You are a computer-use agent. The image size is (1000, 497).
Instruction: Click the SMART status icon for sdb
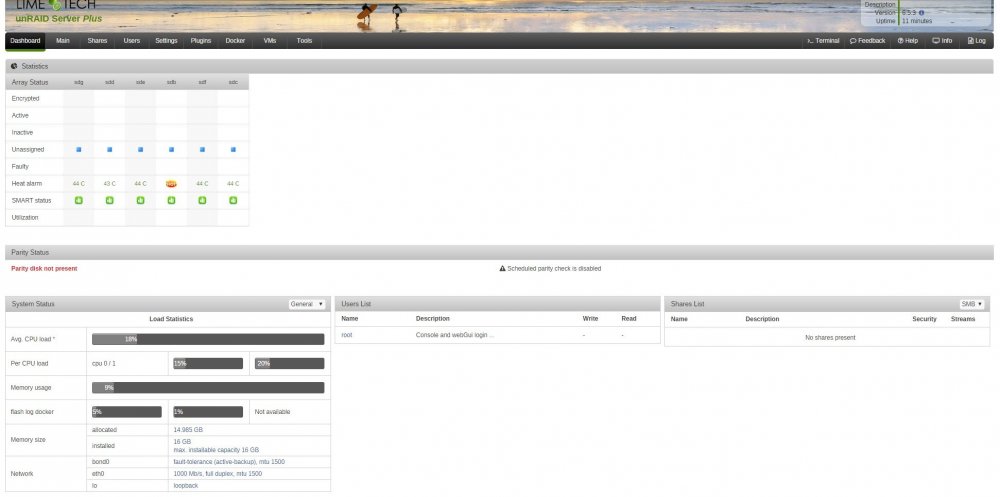[x=171, y=200]
